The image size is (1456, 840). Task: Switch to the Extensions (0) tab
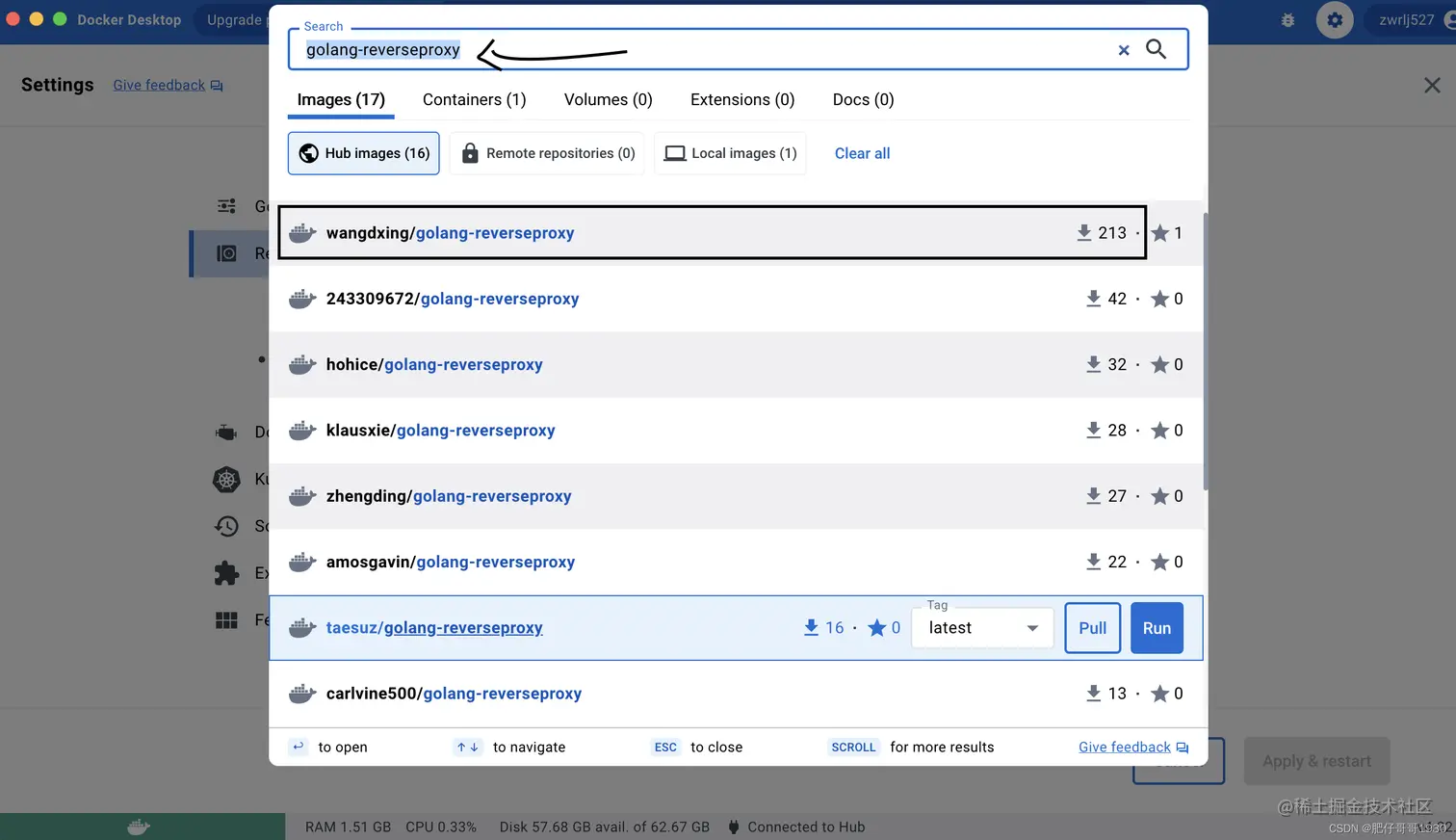(x=742, y=100)
